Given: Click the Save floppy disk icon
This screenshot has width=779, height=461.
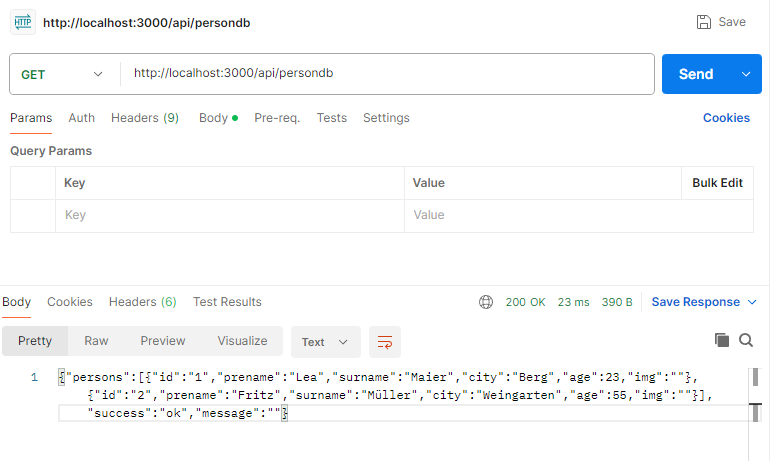Looking at the screenshot, I should click(703, 22).
